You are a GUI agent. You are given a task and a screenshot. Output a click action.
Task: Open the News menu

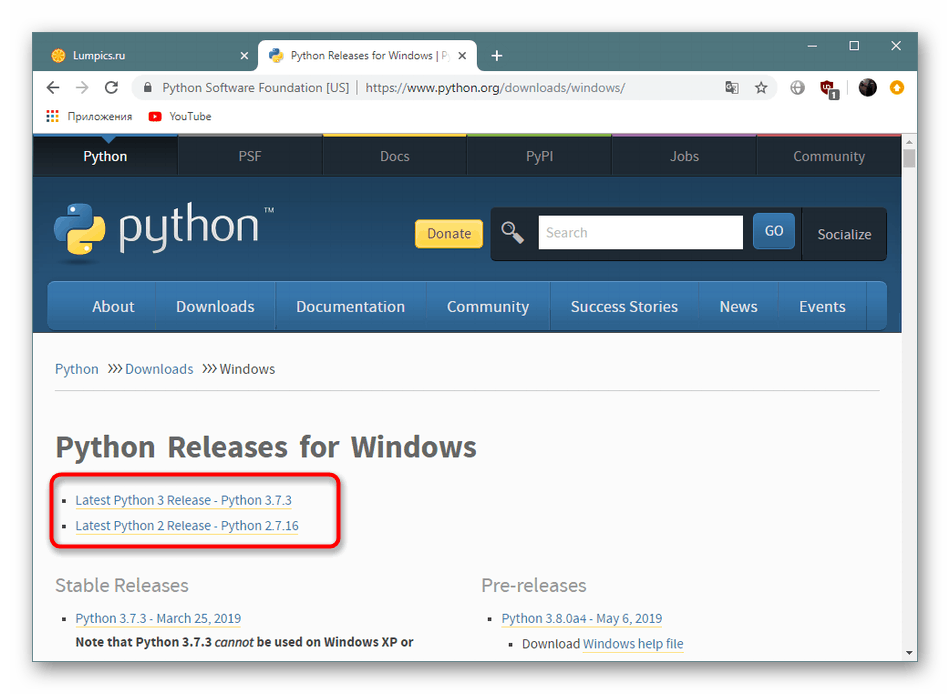tap(738, 307)
